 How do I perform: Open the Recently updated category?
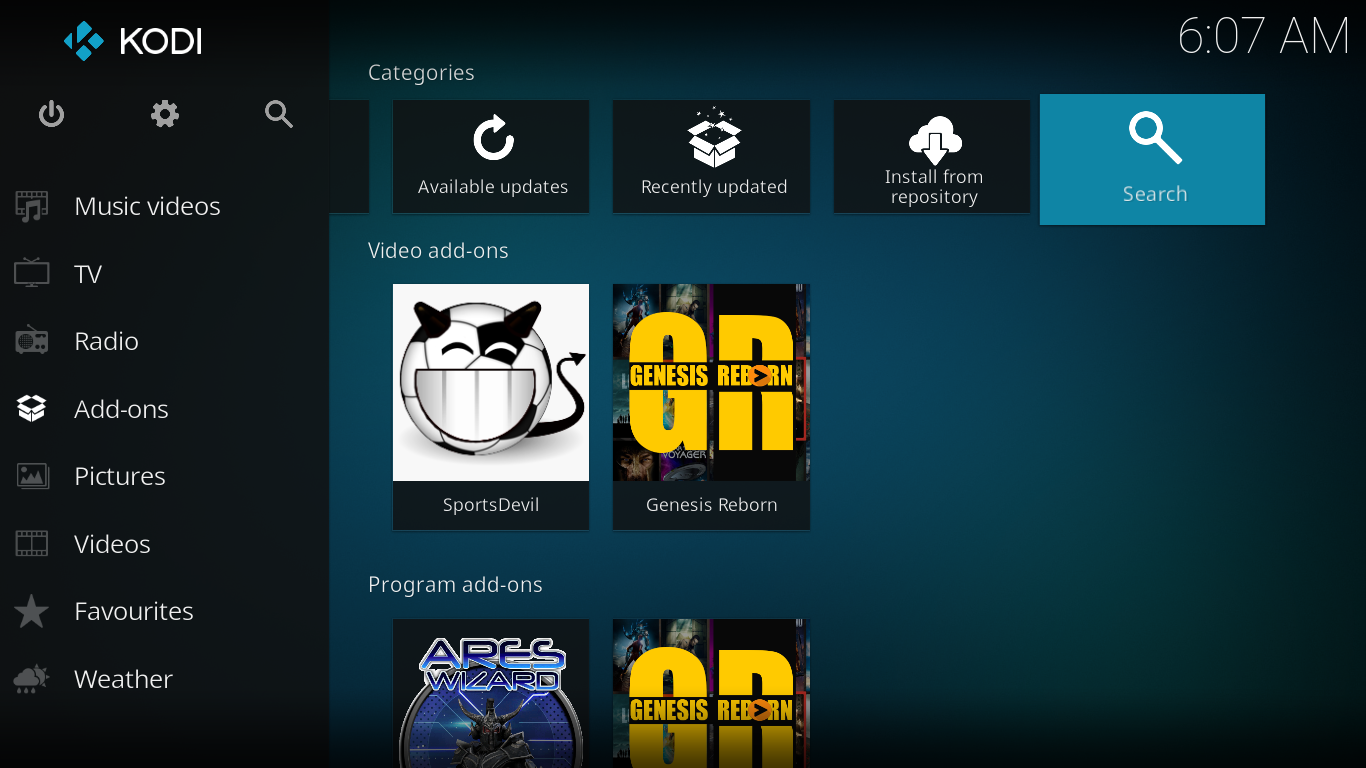coord(711,156)
